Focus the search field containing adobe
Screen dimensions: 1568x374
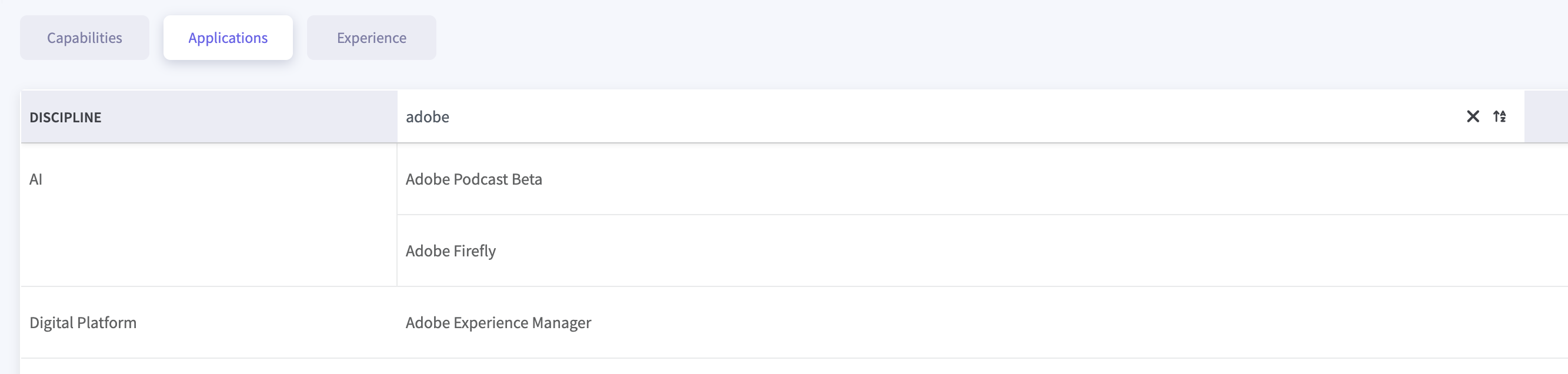913,117
